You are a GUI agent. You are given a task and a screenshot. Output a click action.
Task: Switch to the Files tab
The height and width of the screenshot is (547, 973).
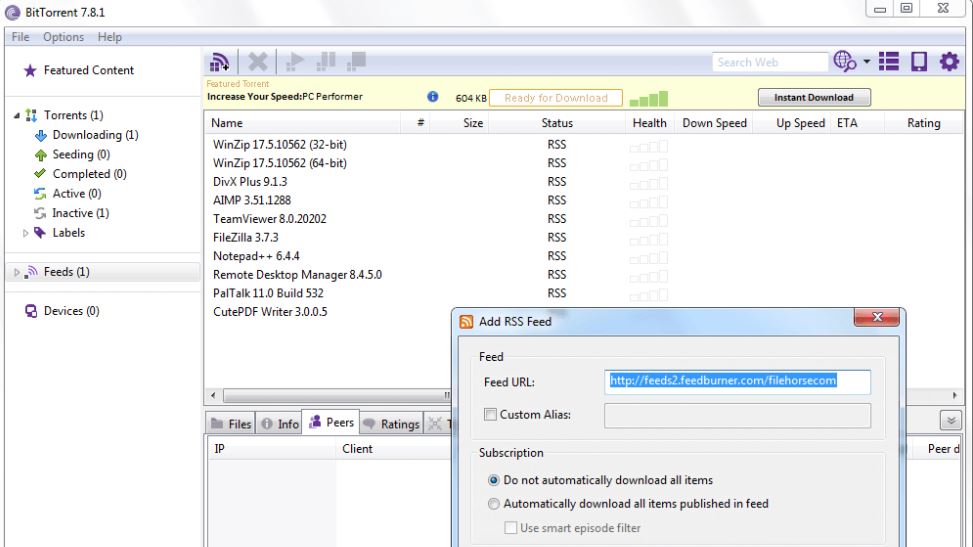(x=230, y=424)
